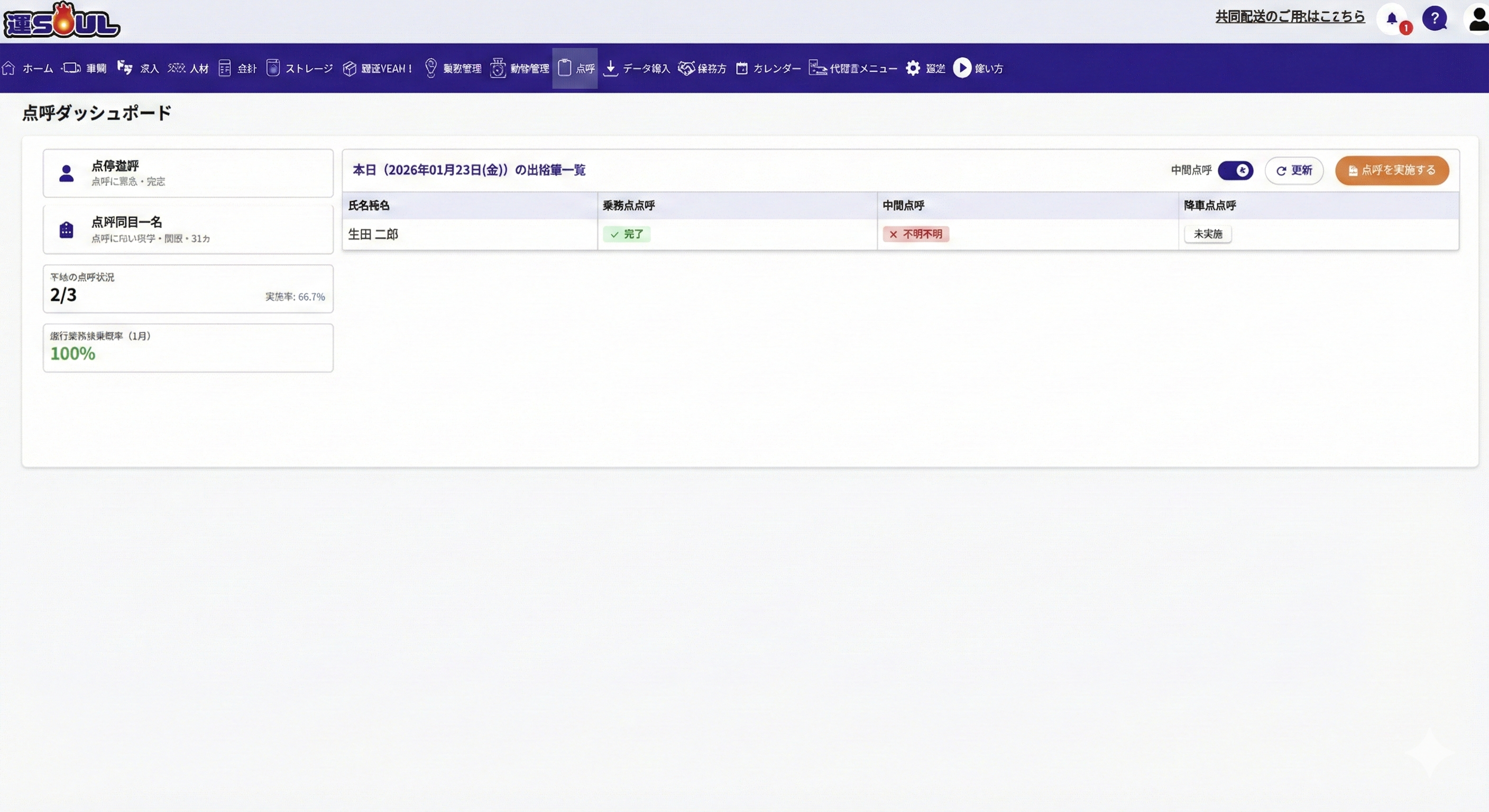Select the second building-icon sidebar card
1489x812 pixels.
tap(188, 229)
